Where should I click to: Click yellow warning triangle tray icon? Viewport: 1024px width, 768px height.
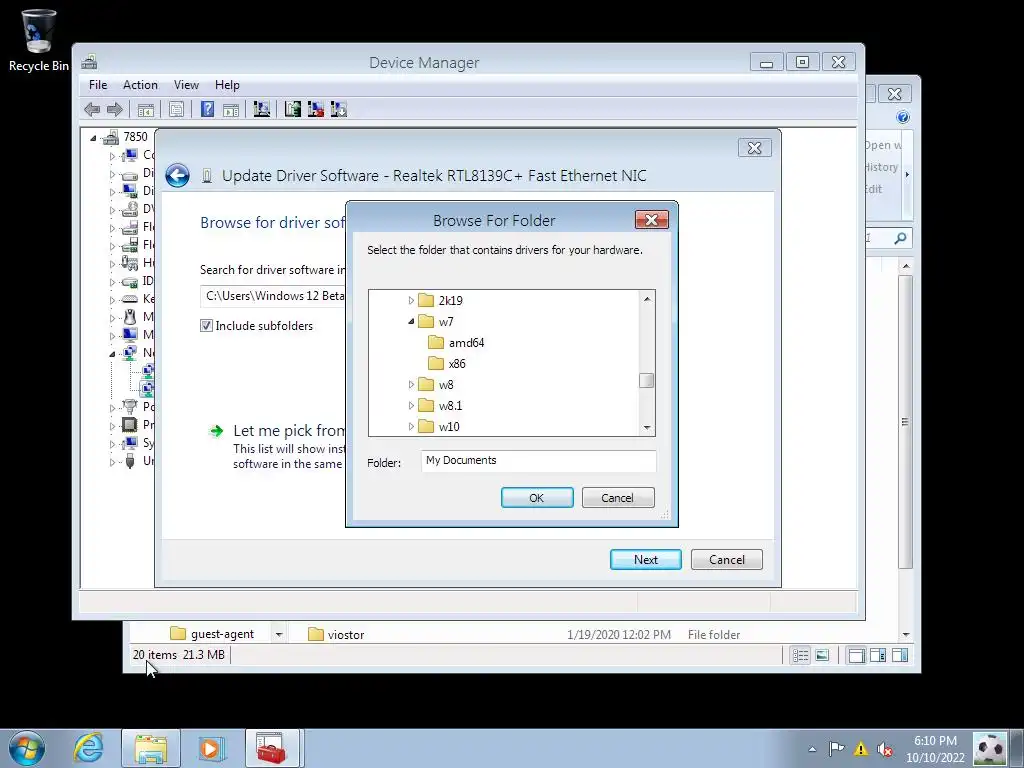(x=861, y=748)
